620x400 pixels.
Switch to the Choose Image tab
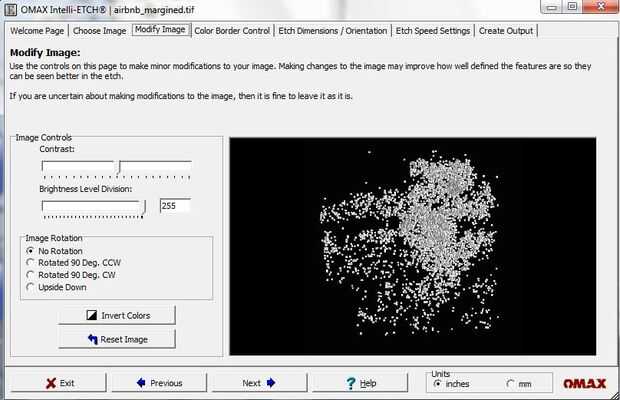[99, 31]
